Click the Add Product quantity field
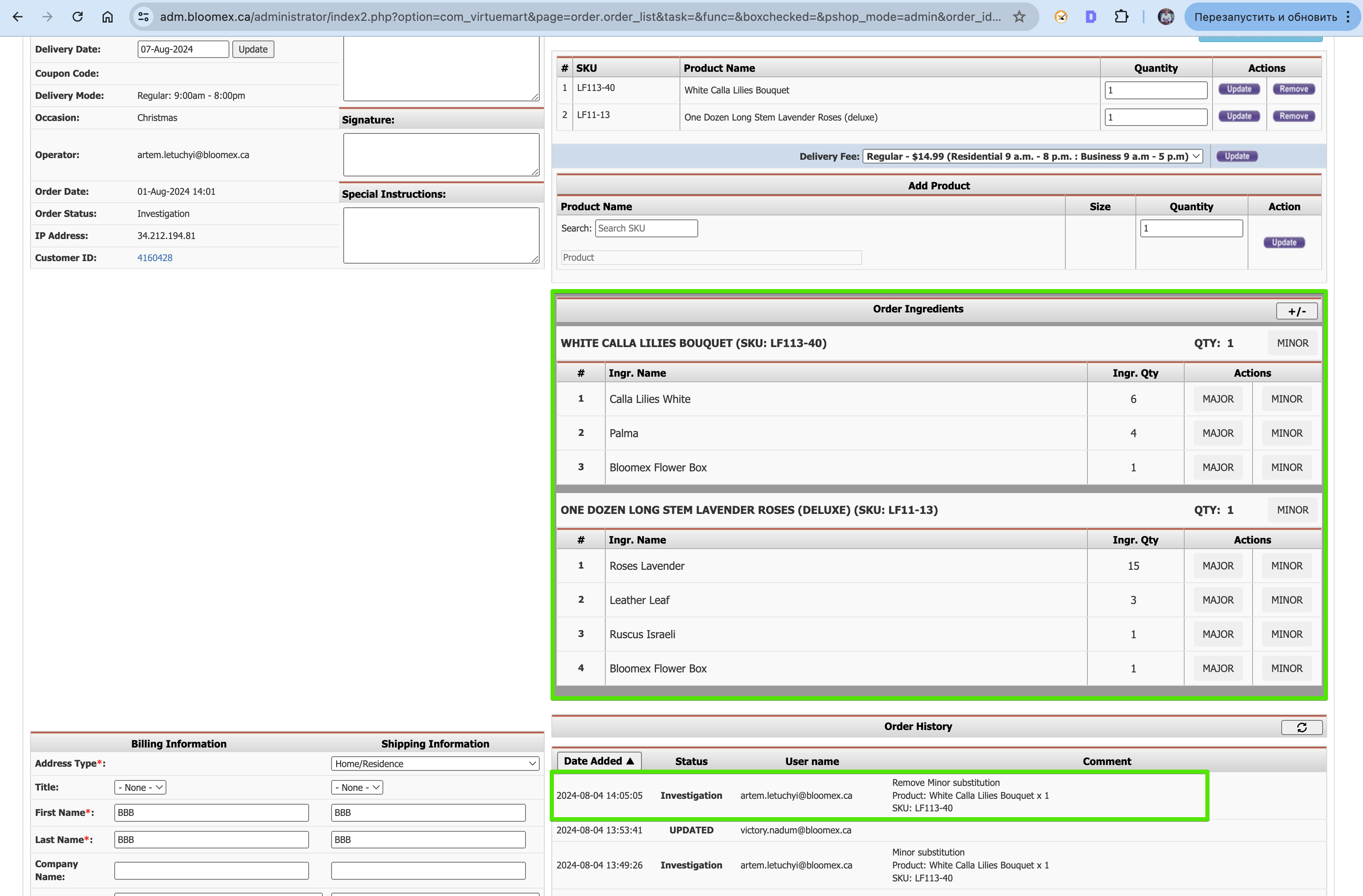Image resolution: width=1363 pixels, height=896 pixels. pyautogui.click(x=1191, y=229)
